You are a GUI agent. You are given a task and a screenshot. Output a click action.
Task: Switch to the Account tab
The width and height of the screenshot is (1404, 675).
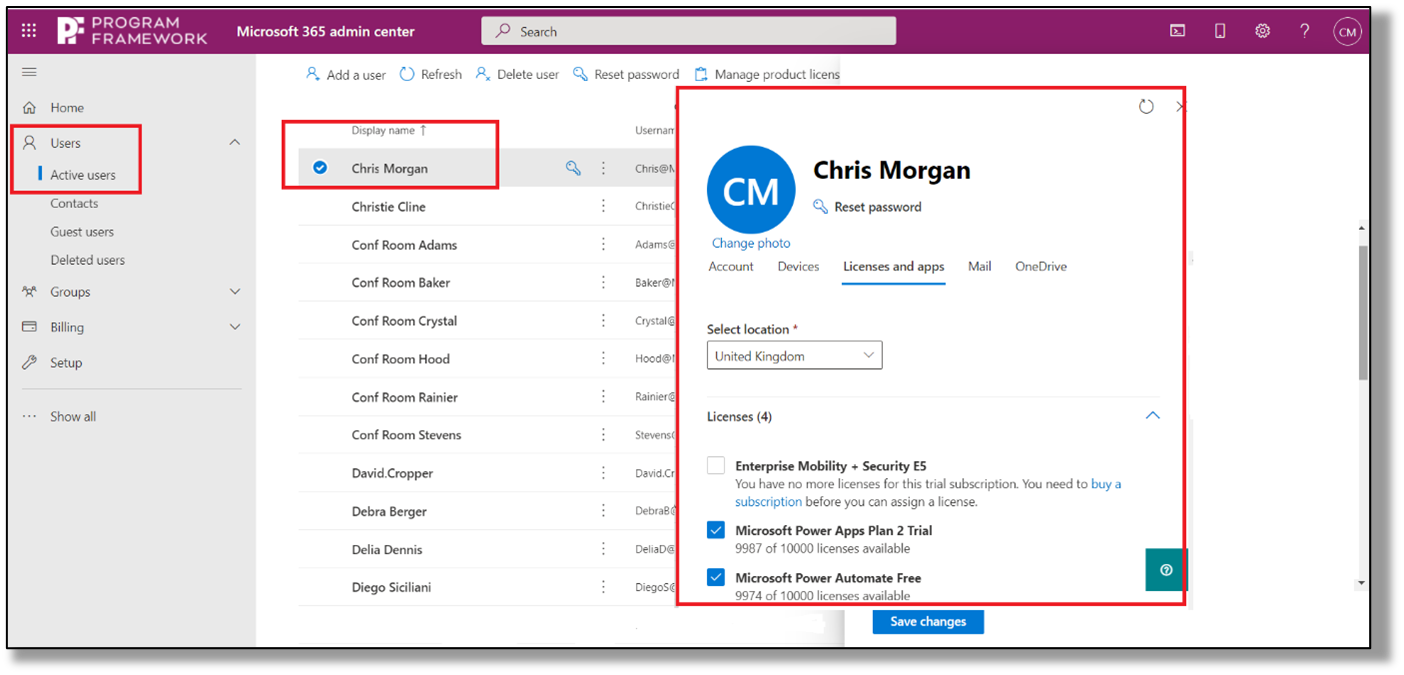(x=731, y=267)
